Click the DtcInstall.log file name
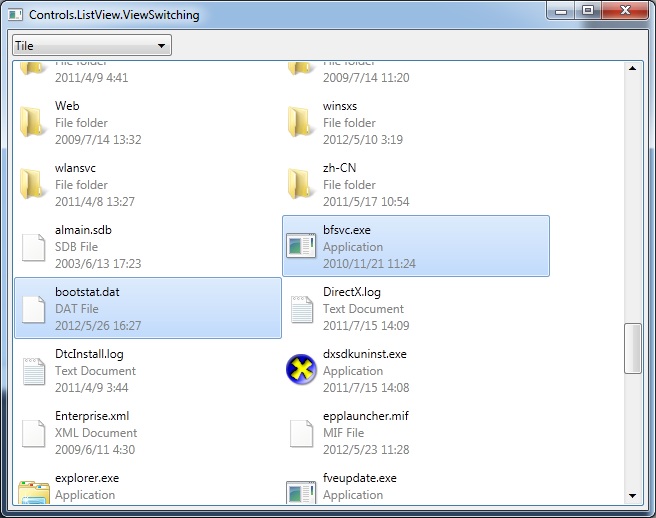 89,354
